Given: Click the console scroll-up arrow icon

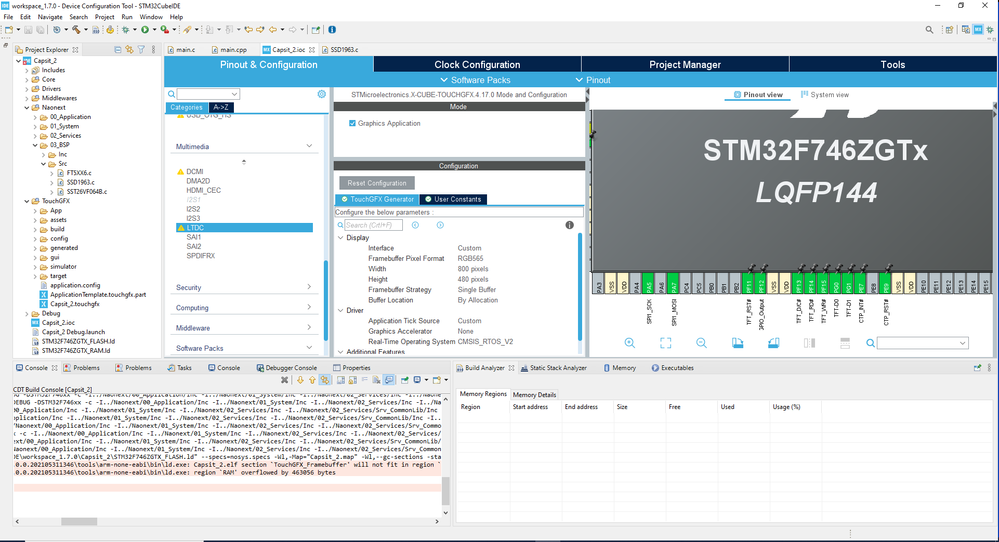Looking at the screenshot, I should (312, 380).
